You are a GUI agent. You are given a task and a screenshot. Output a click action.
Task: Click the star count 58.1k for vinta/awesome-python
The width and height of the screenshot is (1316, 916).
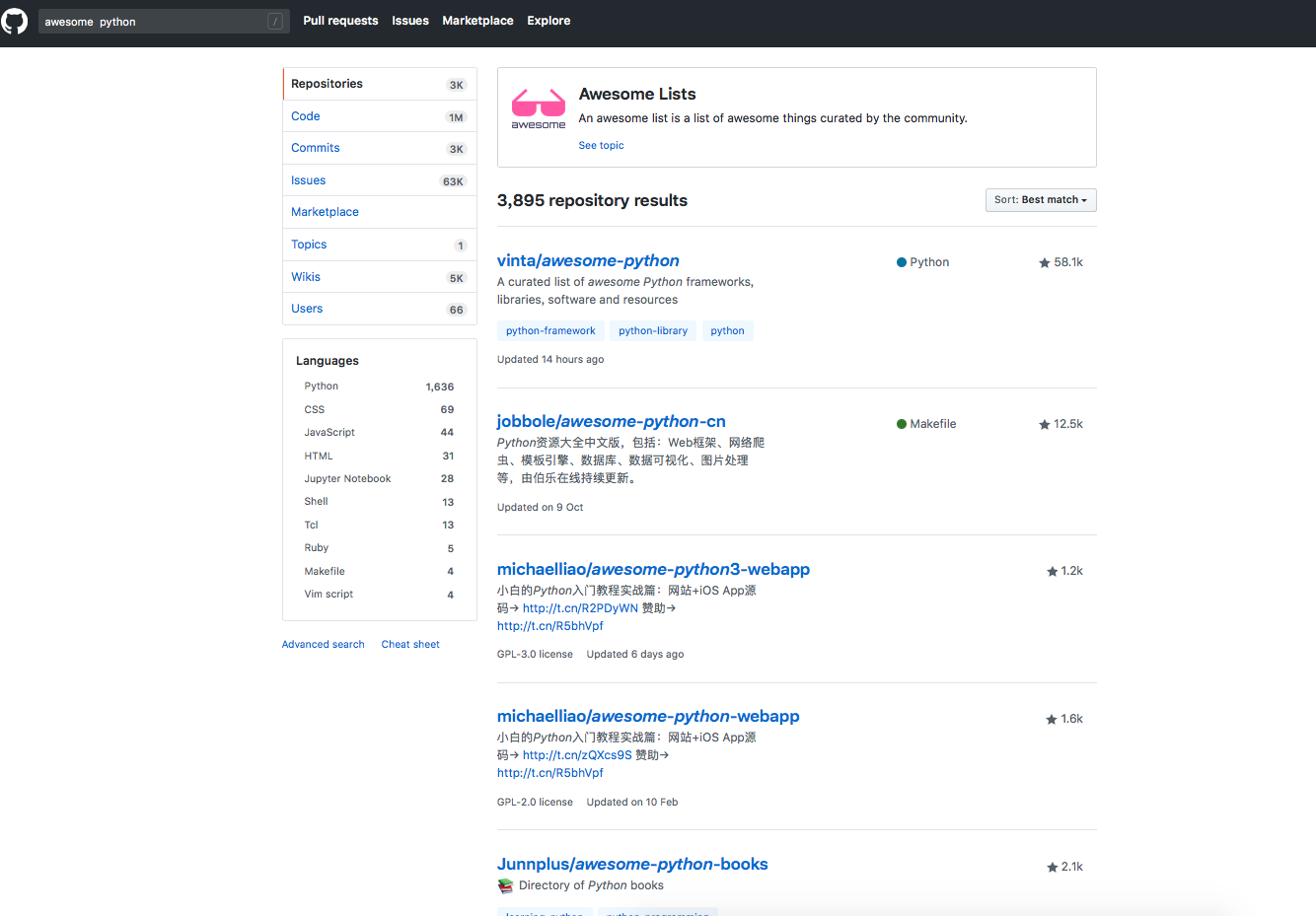pyautogui.click(x=1060, y=262)
